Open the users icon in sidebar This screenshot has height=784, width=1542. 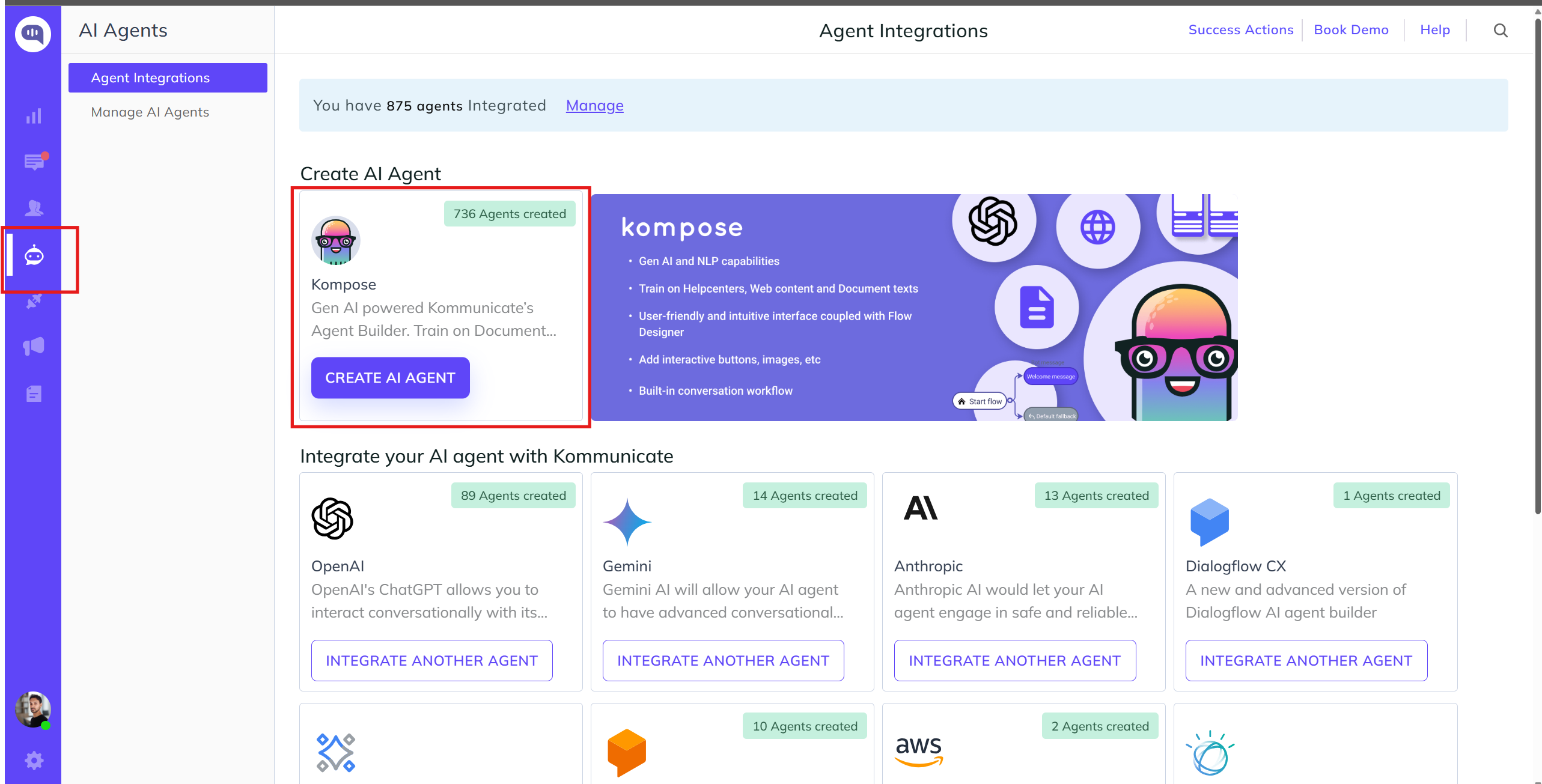[x=34, y=208]
